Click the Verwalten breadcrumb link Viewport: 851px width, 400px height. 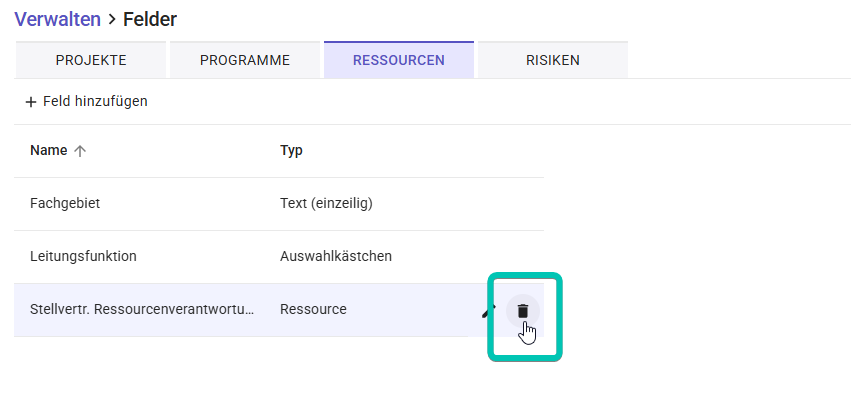pos(58,20)
